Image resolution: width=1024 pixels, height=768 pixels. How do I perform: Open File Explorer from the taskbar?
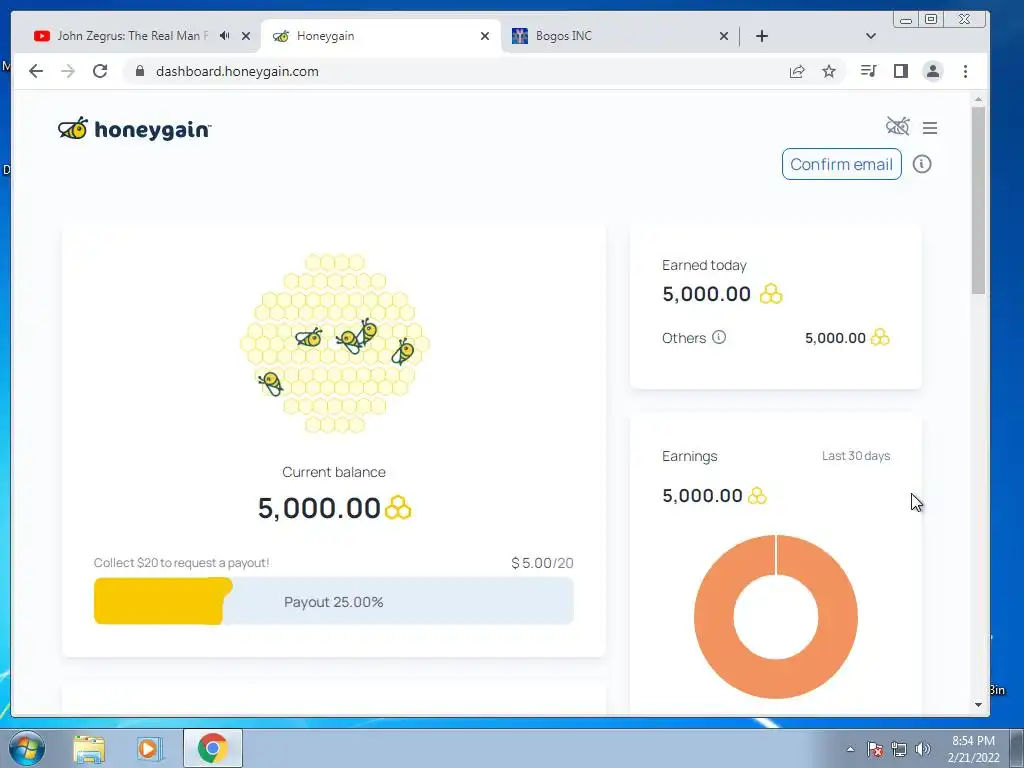[x=89, y=749]
